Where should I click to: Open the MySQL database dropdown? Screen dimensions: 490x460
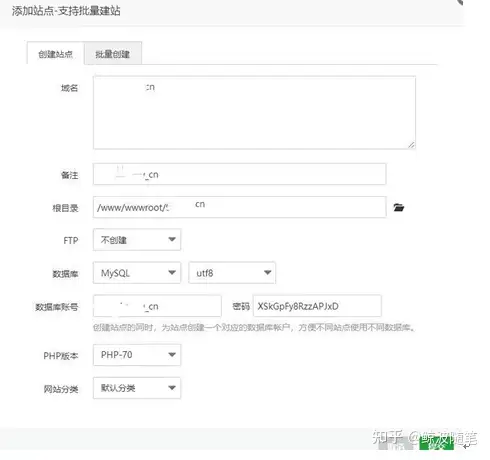(137, 273)
